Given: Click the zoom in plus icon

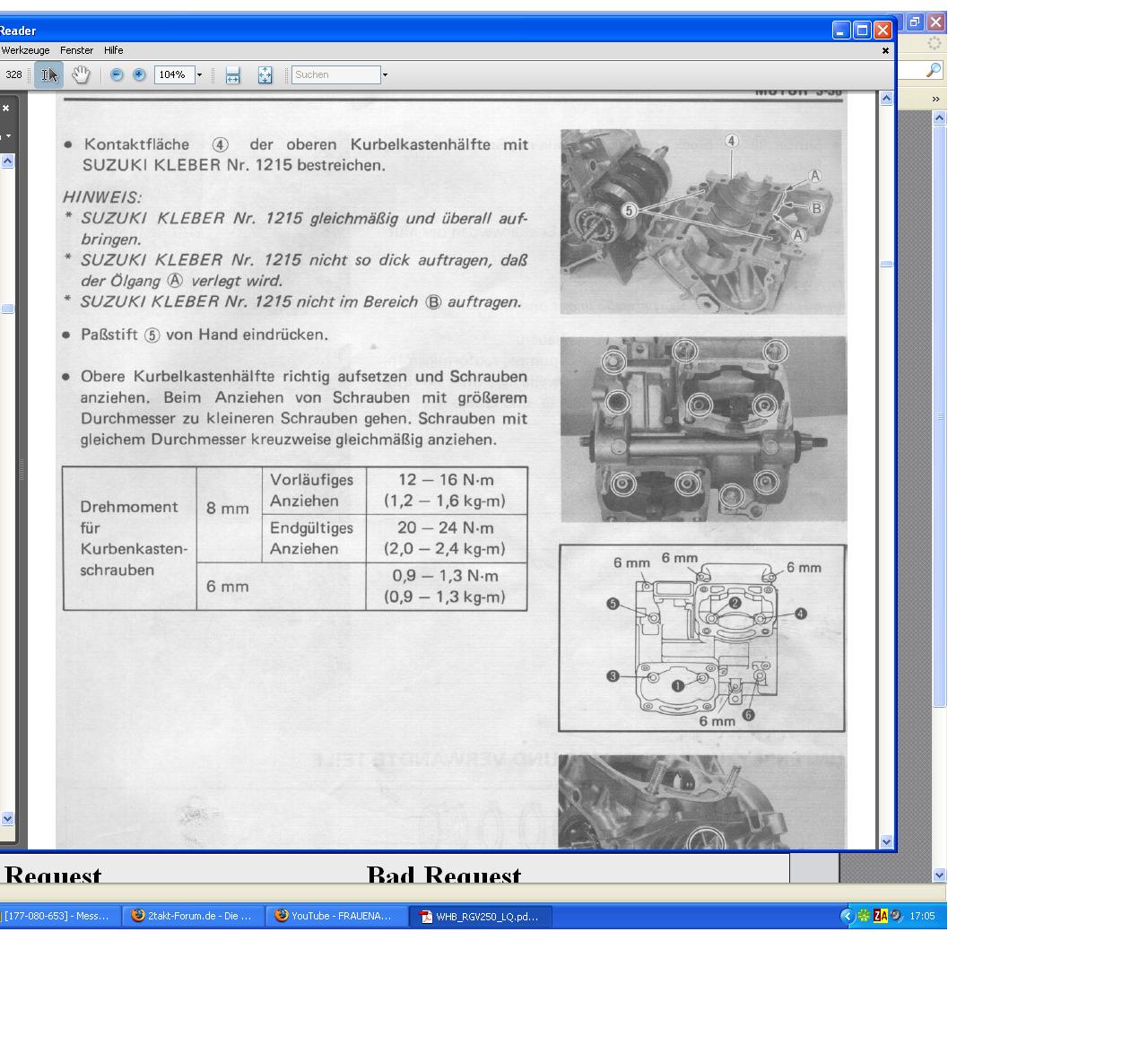Looking at the screenshot, I should [139, 75].
